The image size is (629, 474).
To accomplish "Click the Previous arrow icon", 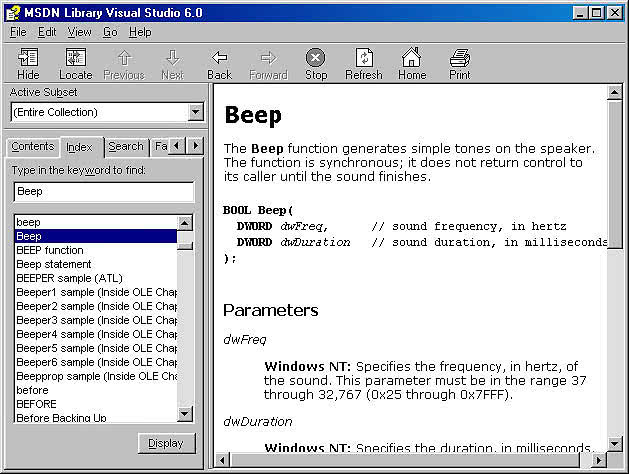I will coord(124,58).
